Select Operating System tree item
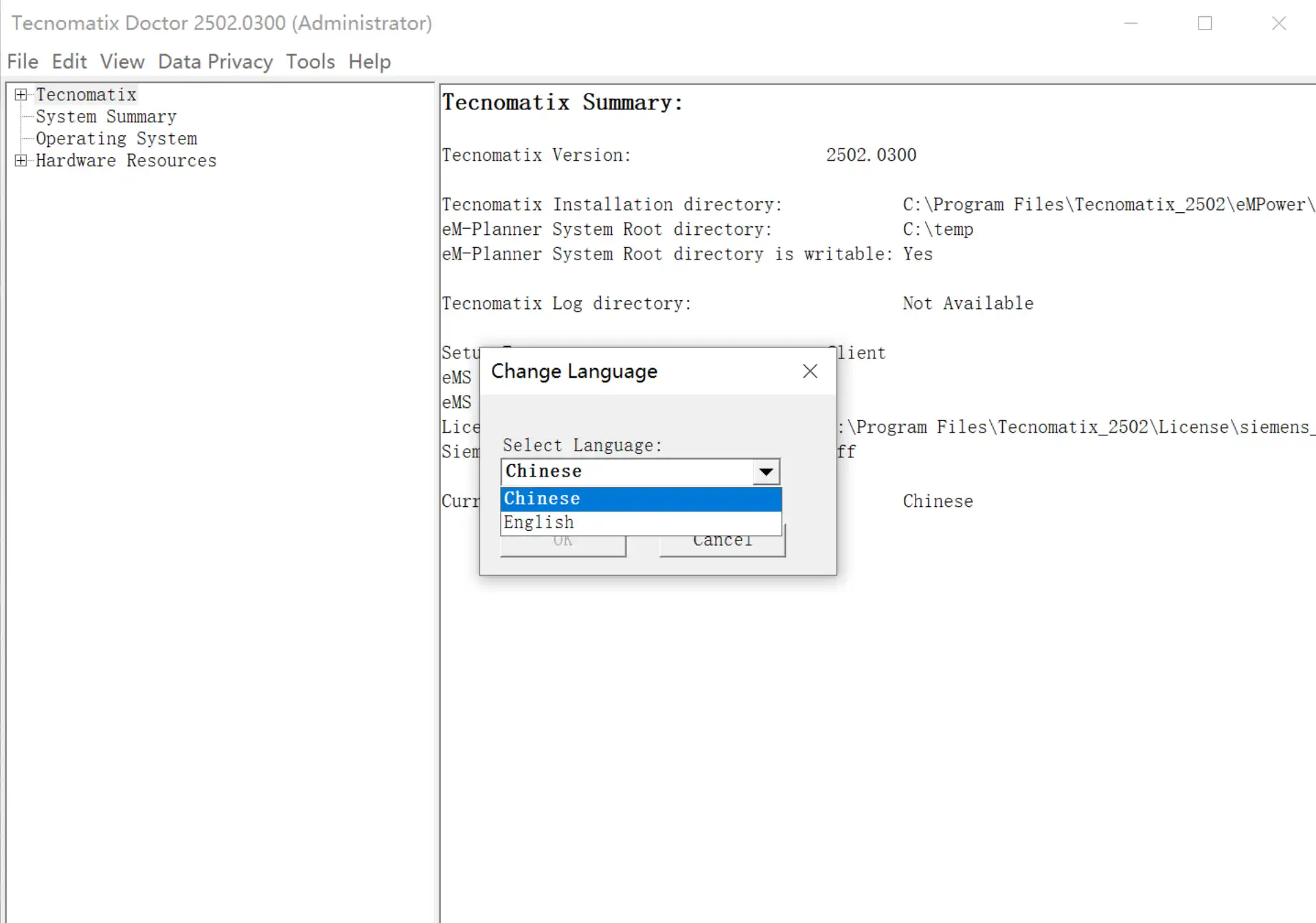1316x923 pixels. pyautogui.click(x=117, y=139)
